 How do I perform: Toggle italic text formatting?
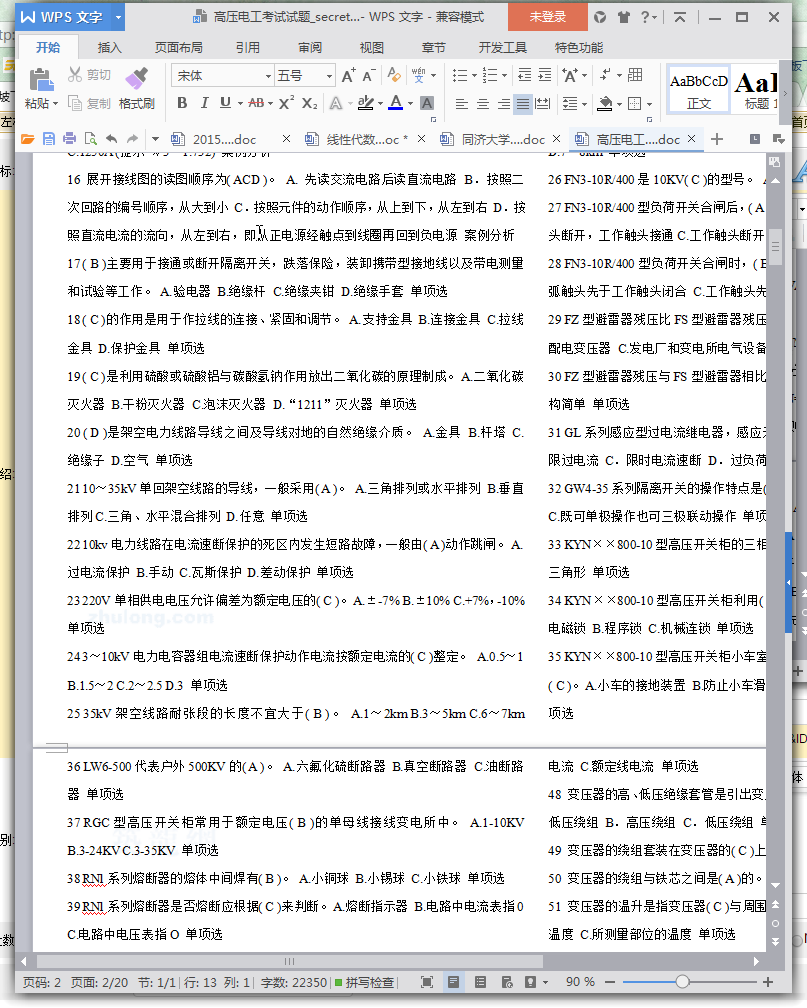coord(205,103)
